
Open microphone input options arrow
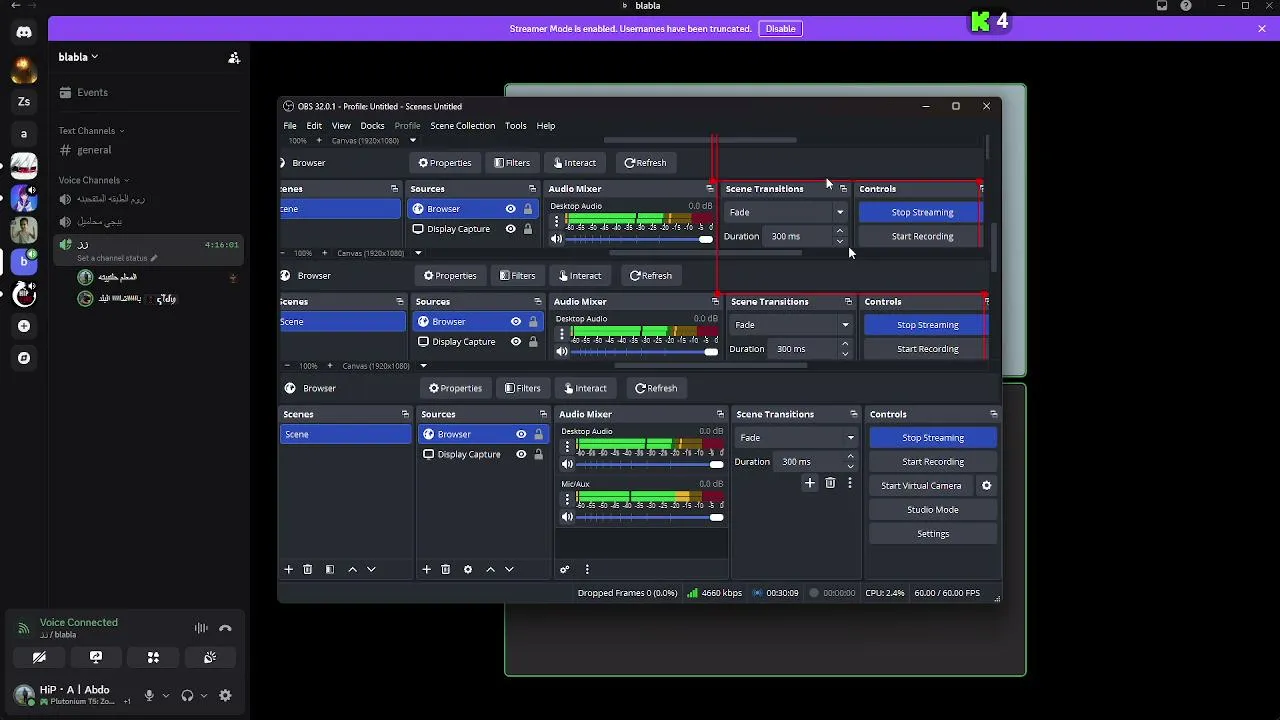(165, 696)
